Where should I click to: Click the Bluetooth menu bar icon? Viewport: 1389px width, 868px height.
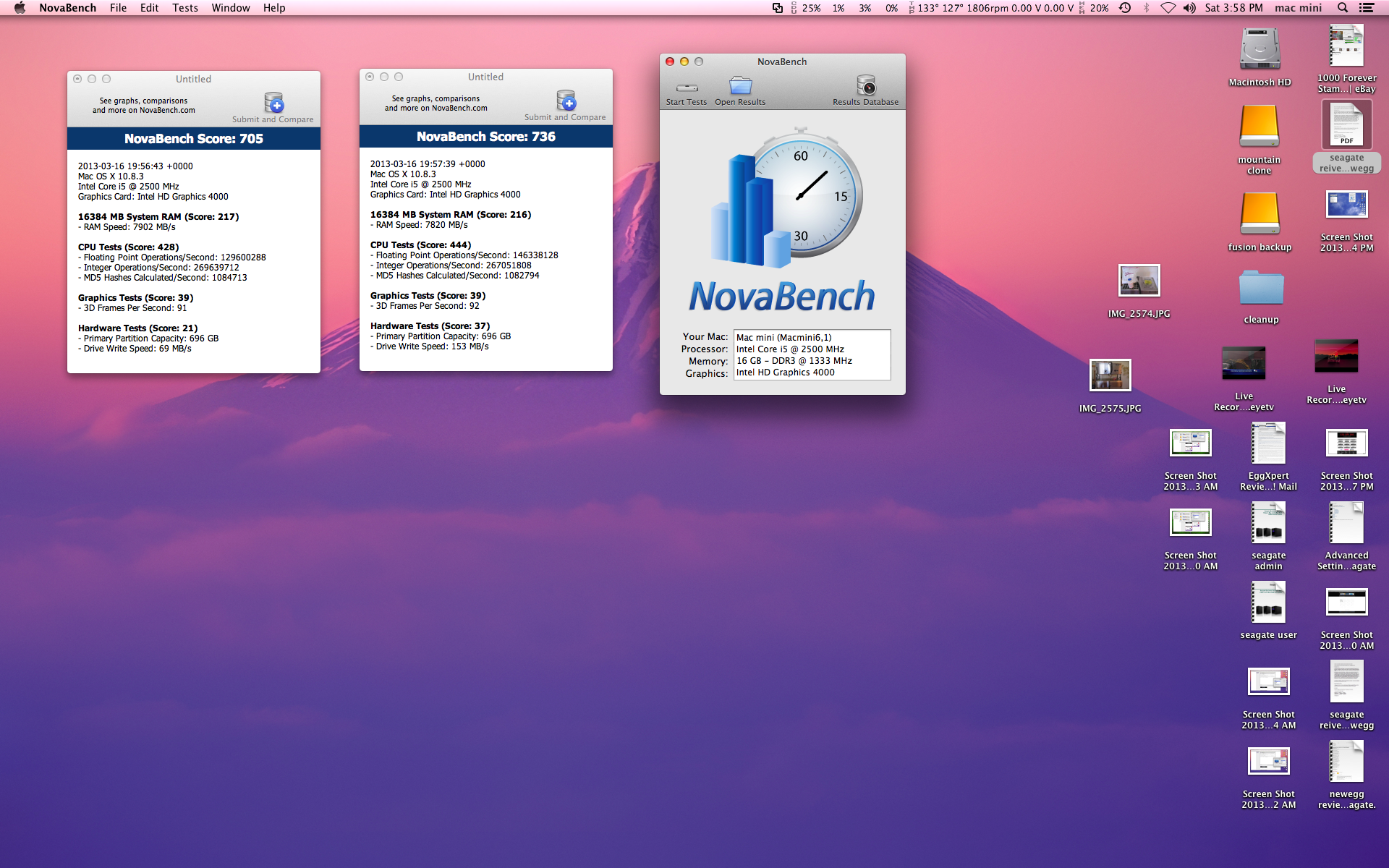tap(1146, 8)
